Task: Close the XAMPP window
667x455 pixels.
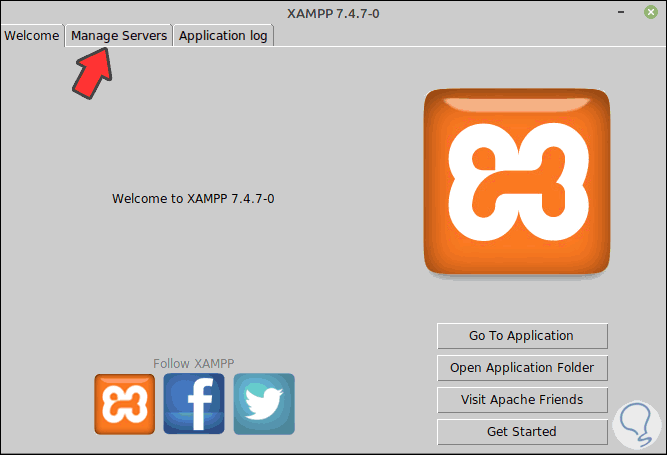Action: 650,12
